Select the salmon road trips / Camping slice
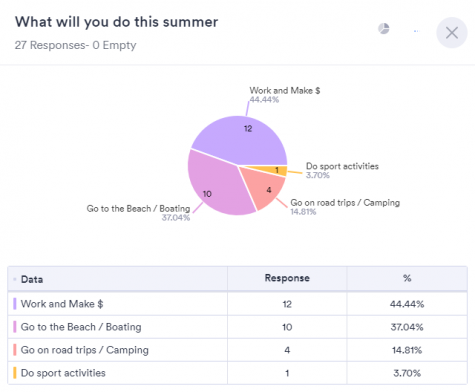 (x=265, y=189)
